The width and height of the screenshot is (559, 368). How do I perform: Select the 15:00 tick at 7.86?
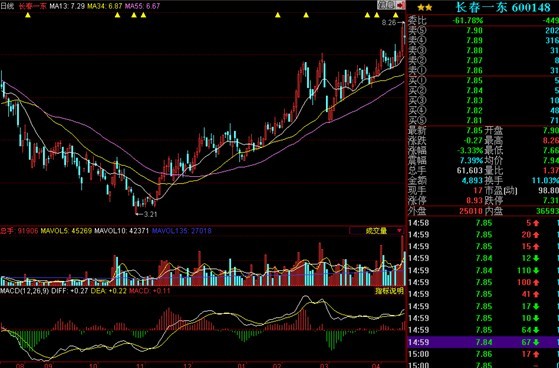click(x=483, y=354)
